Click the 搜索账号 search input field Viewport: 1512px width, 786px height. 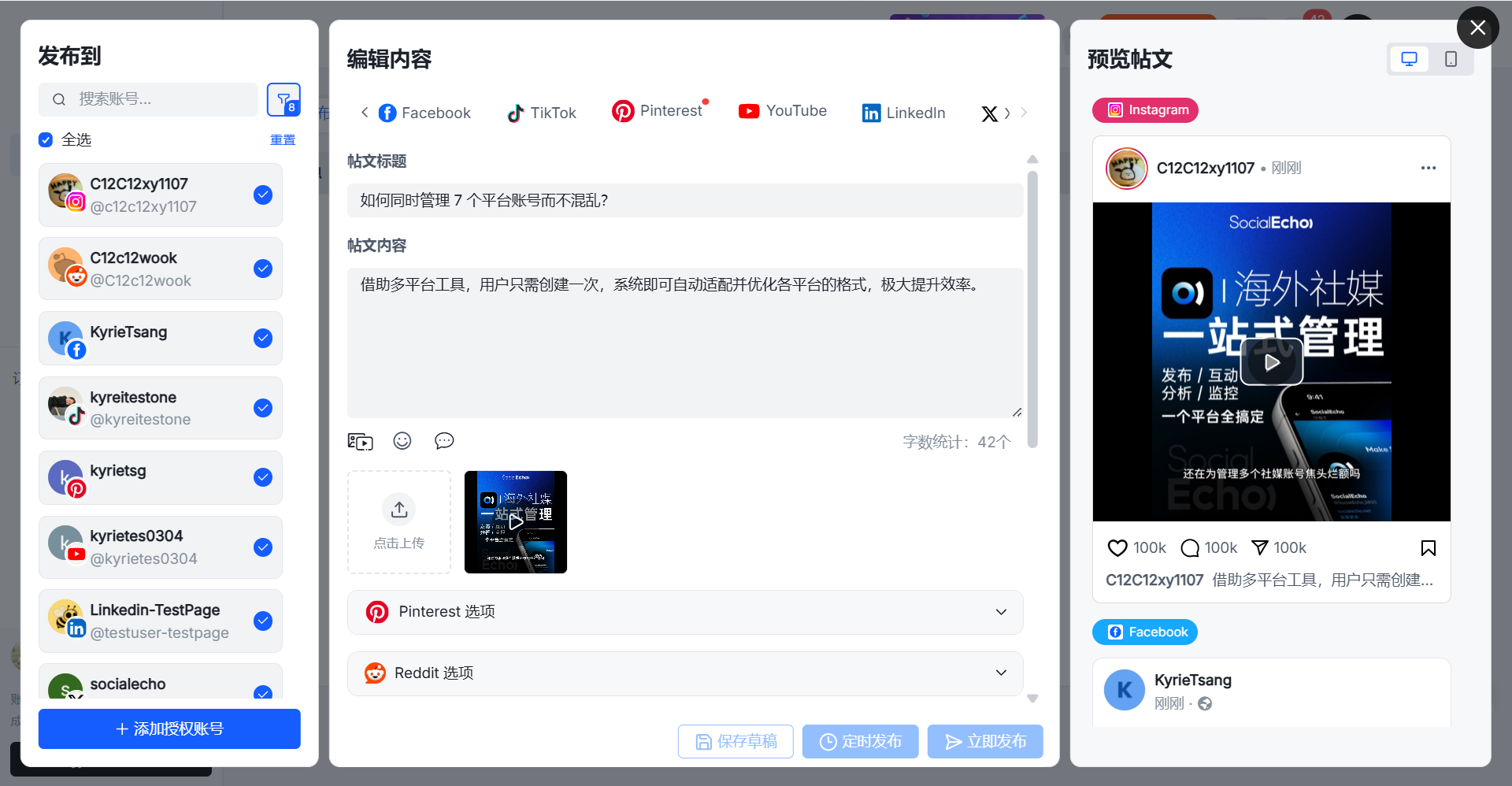148,99
